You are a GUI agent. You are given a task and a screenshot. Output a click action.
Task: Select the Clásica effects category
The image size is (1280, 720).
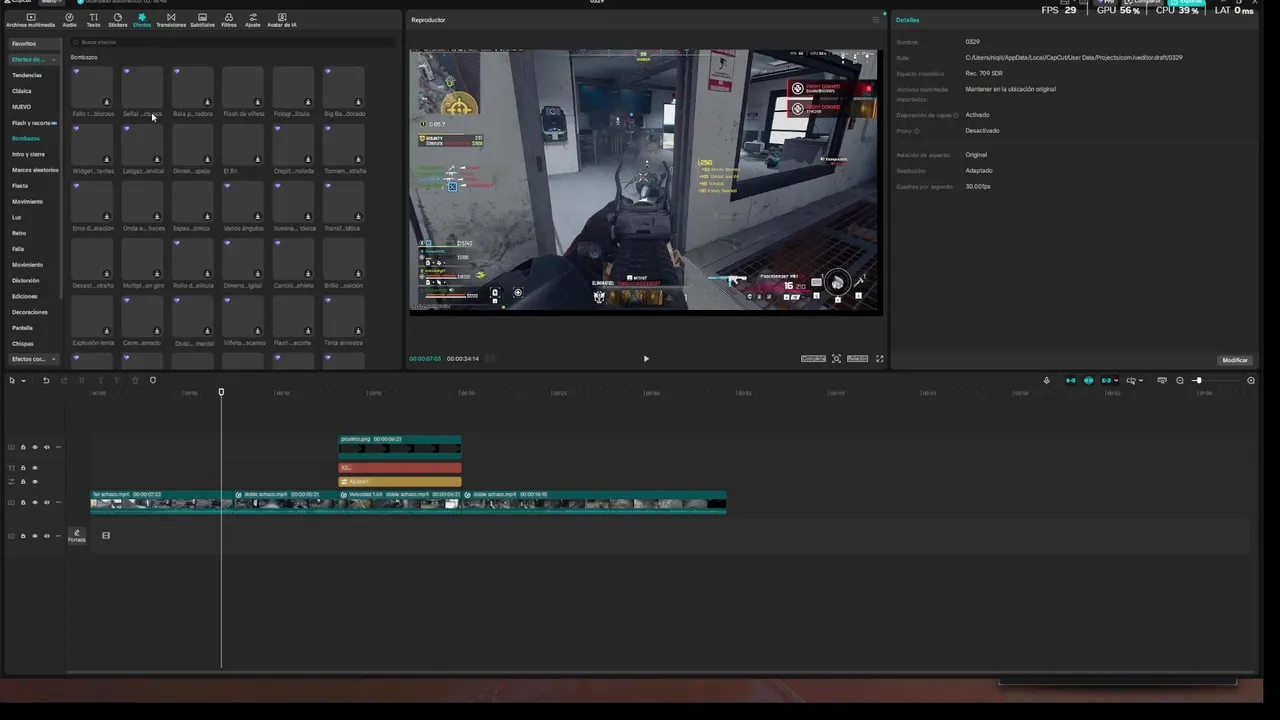[x=22, y=91]
